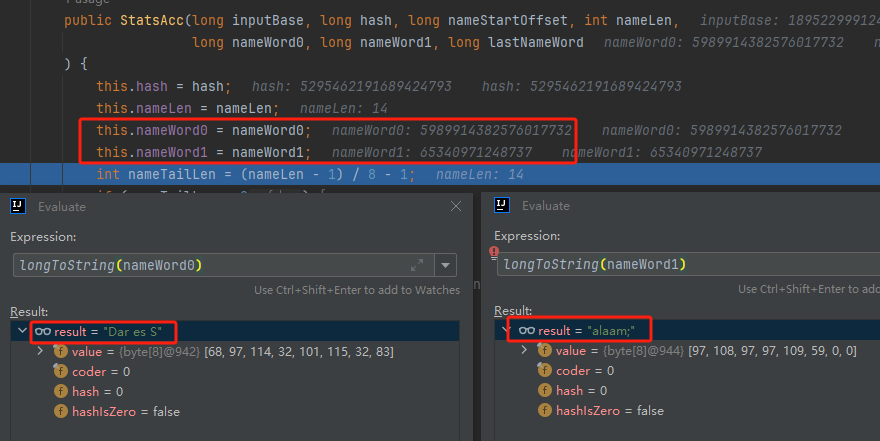Click "Evaluate" title of left dialog
This screenshot has height=441, width=880.
coord(62,206)
